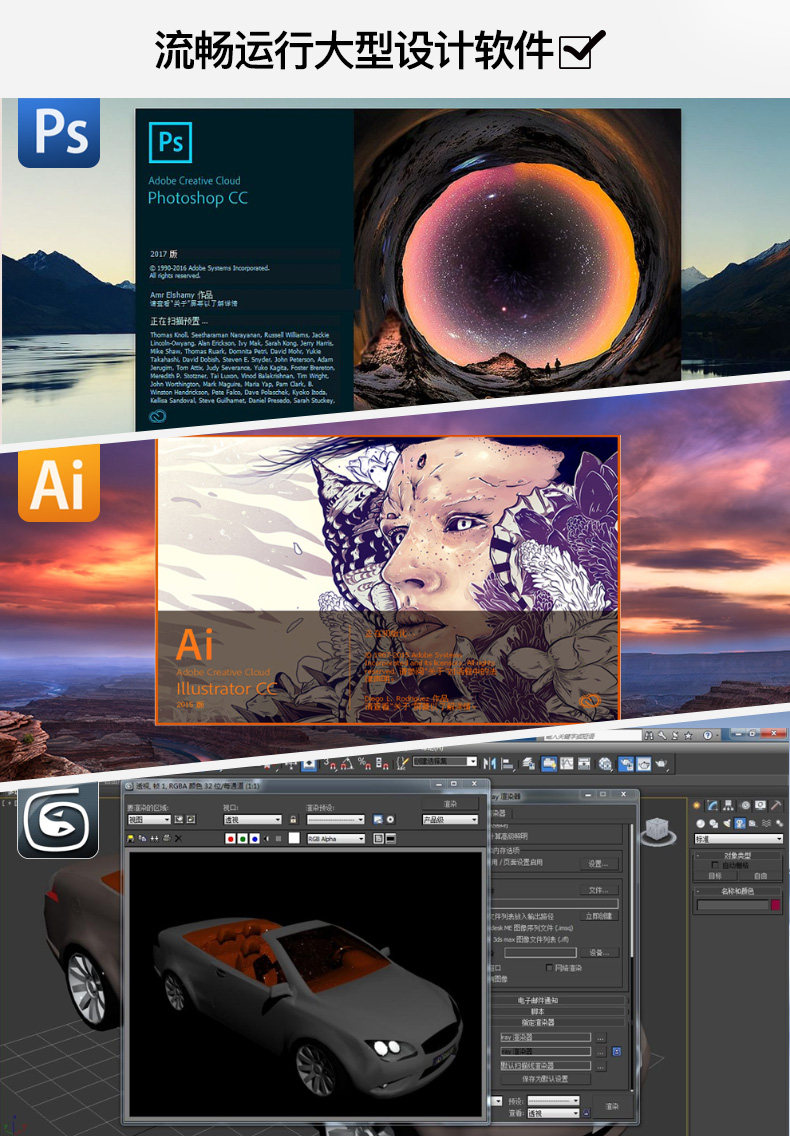Click the red object color swatch
The height and width of the screenshot is (1136, 790).
click(x=776, y=905)
